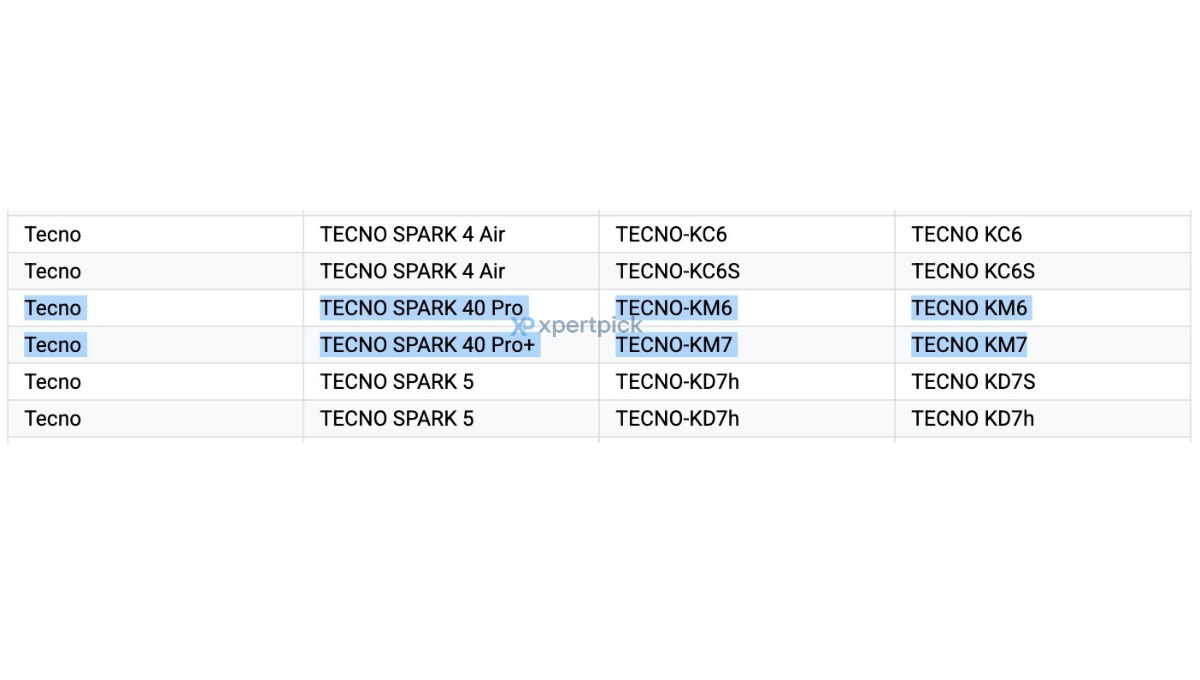Select the TECNO SPARK 40 Pro+ cell
Screen dimensions: 1200x680
(451, 345)
